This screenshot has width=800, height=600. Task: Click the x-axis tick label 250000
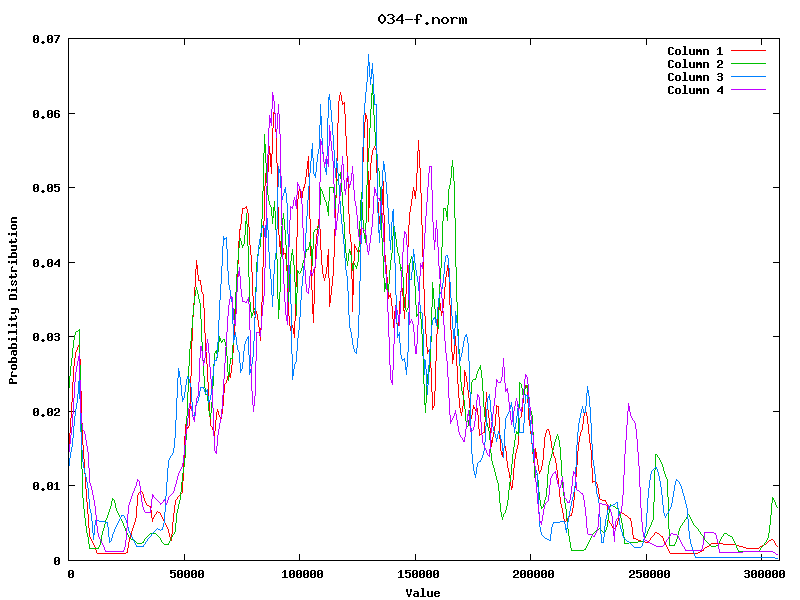(649, 574)
